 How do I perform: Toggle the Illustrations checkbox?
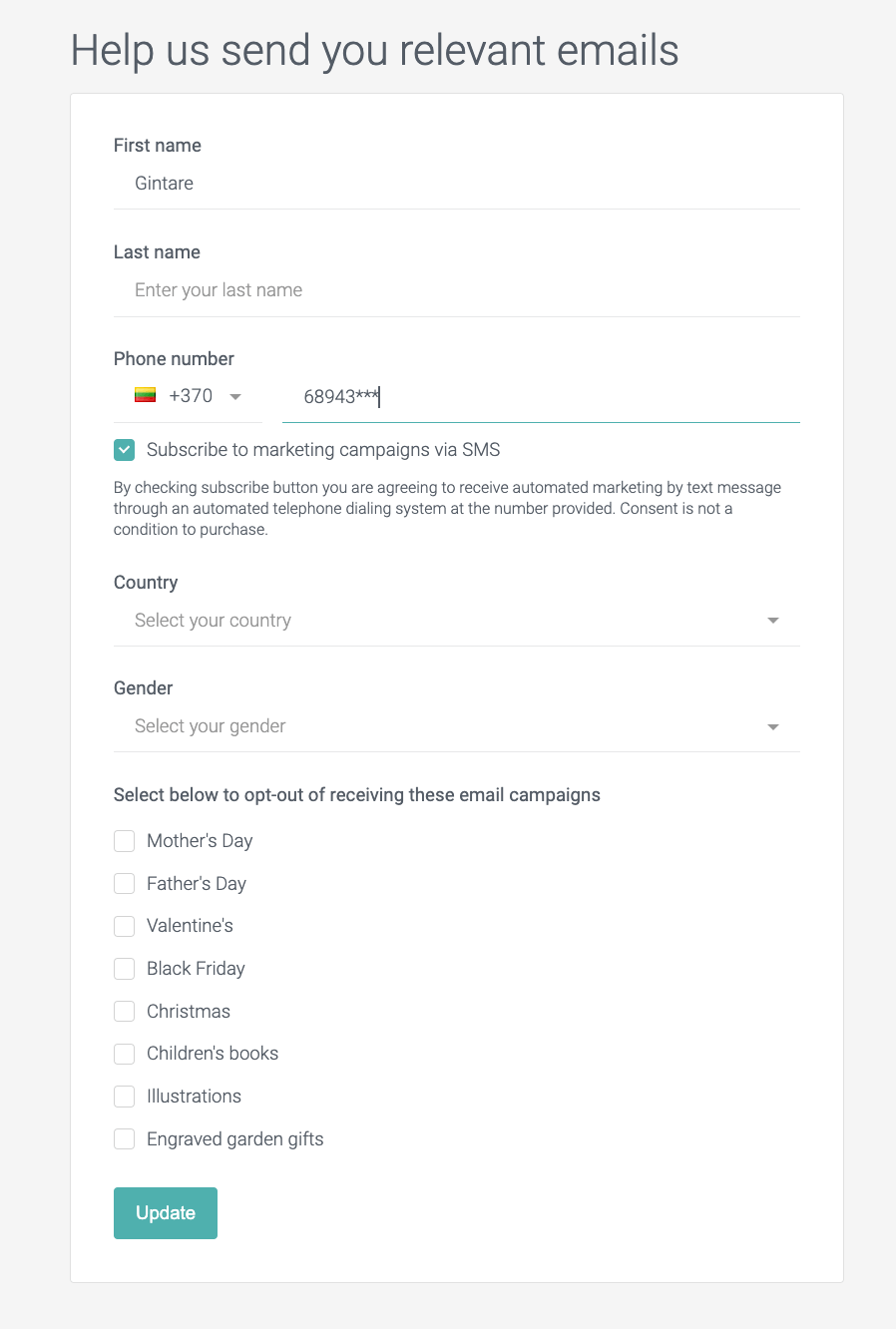pos(124,1097)
